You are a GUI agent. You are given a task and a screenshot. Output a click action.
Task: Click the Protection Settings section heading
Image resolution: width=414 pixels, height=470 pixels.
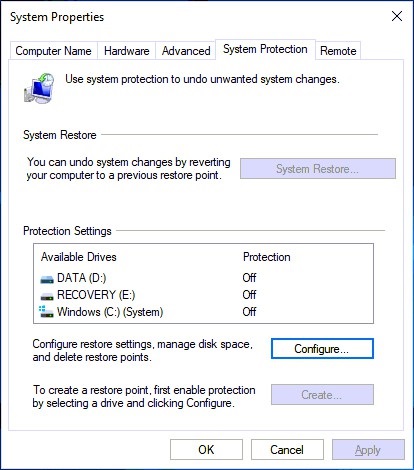(x=67, y=231)
